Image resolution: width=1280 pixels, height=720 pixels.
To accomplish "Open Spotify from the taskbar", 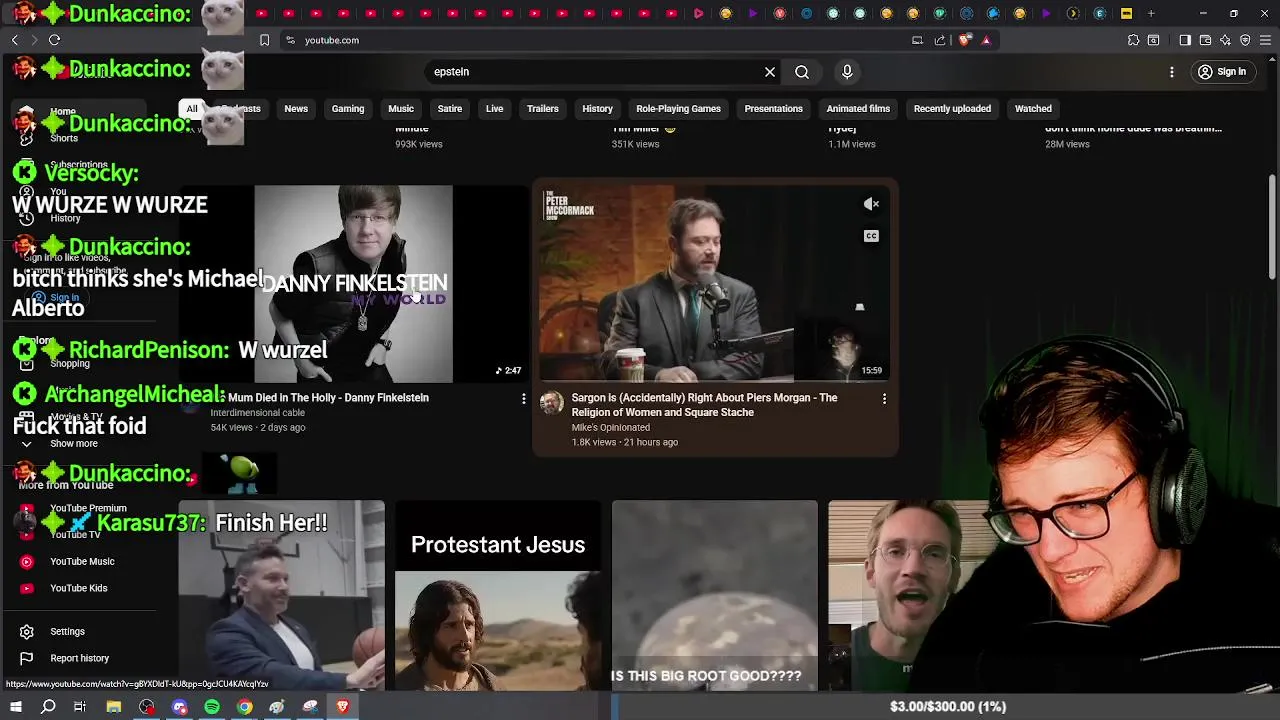I will tap(212, 707).
